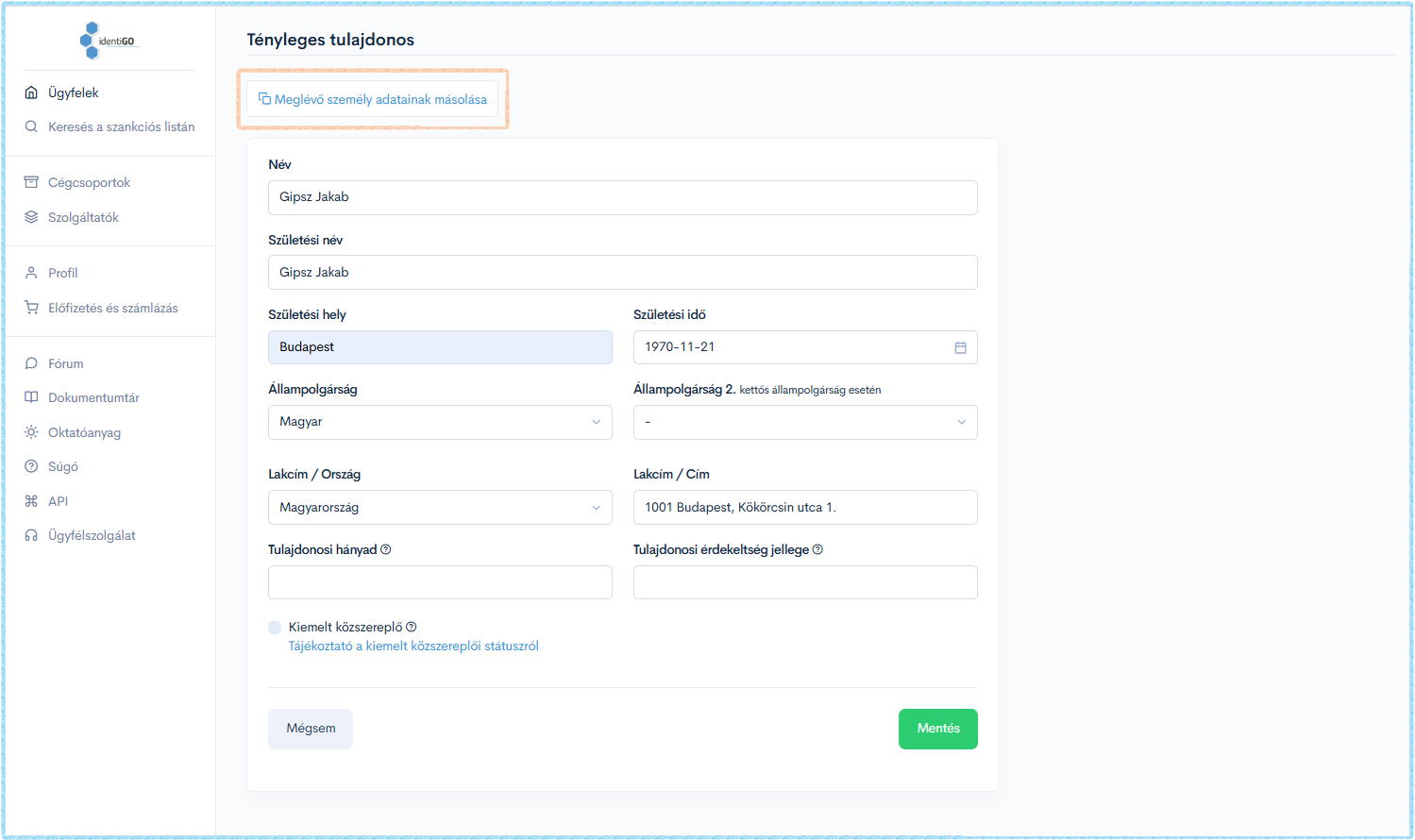Image resolution: width=1415 pixels, height=840 pixels.
Task: Click the cart icon beside Előfizetés és számlázás
Action: (x=31, y=308)
